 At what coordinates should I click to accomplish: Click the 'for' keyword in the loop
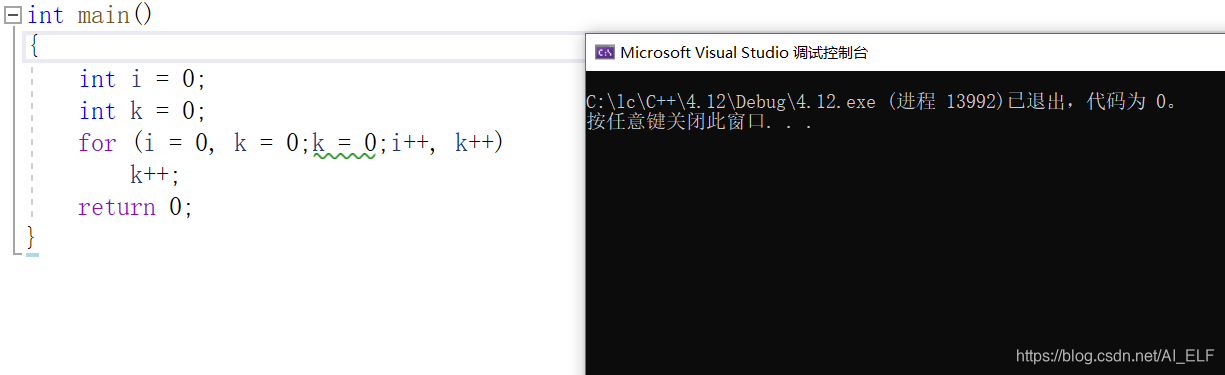tap(97, 144)
